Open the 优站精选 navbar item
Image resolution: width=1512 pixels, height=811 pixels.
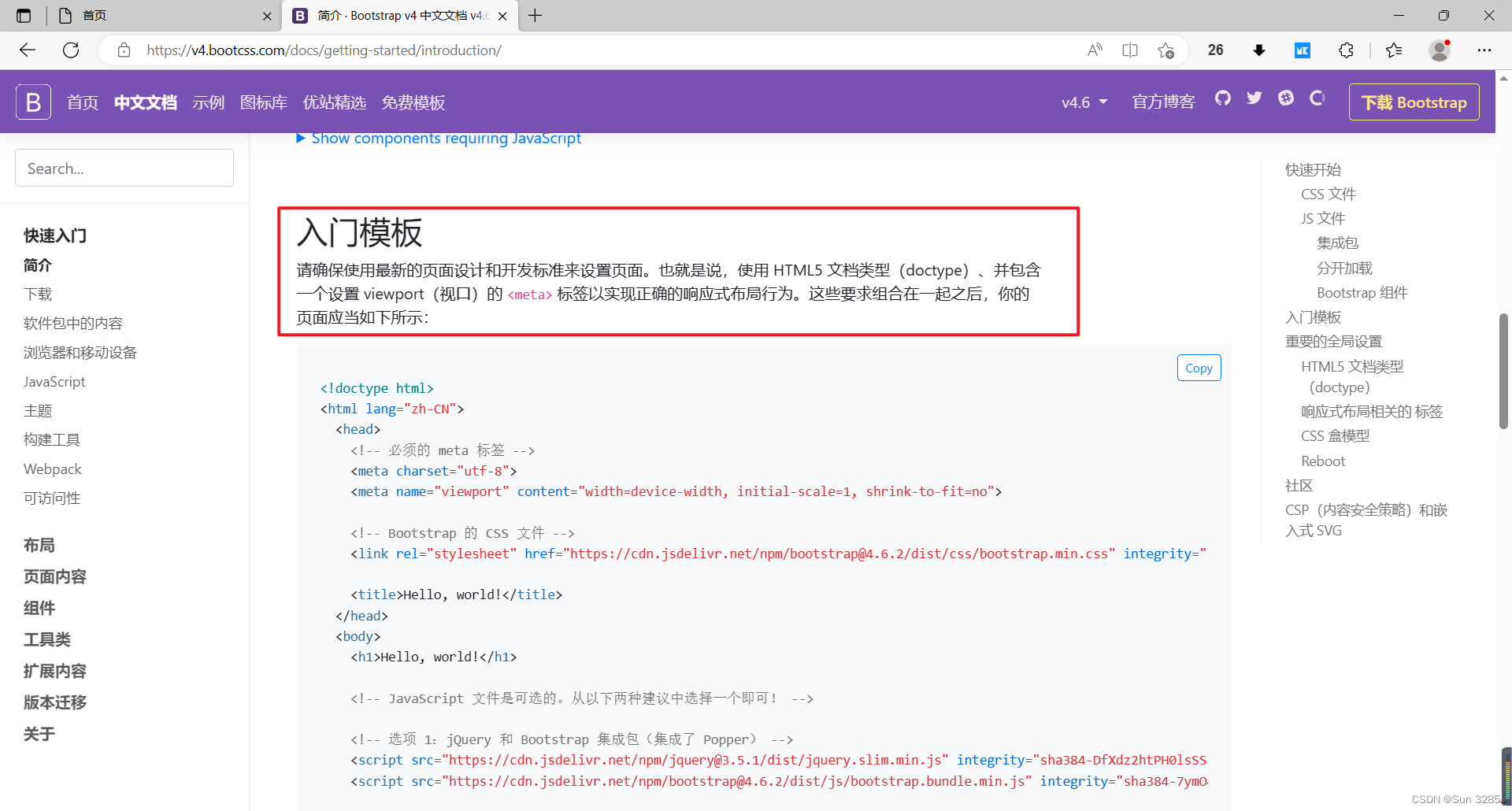pos(335,102)
